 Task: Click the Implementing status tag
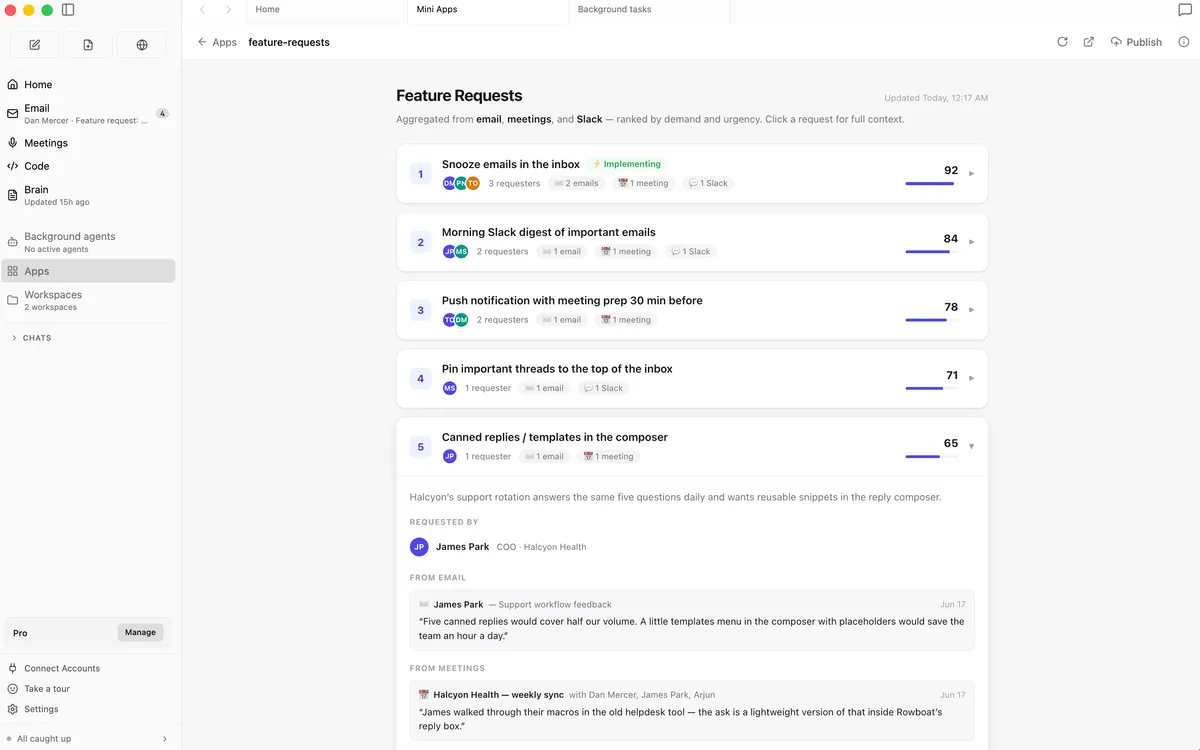pos(627,164)
